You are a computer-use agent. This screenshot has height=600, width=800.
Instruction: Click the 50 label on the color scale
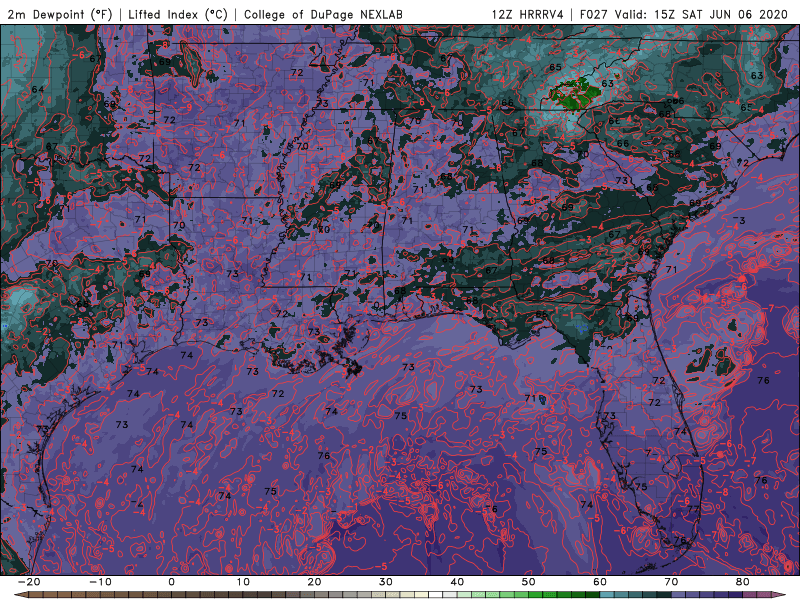(529, 582)
